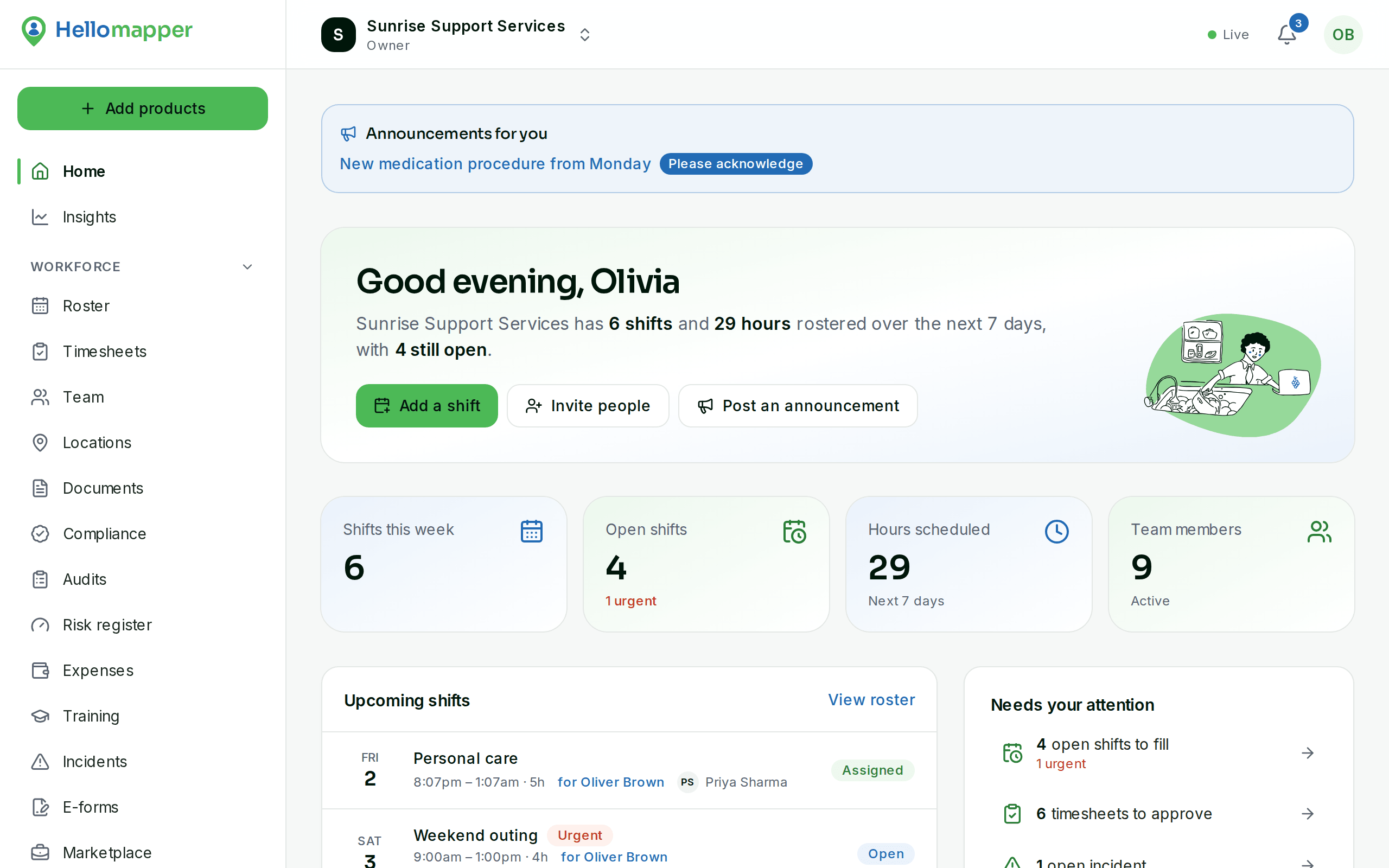
Task: Open Insights from the sidebar
Action: tap(142, 217)
